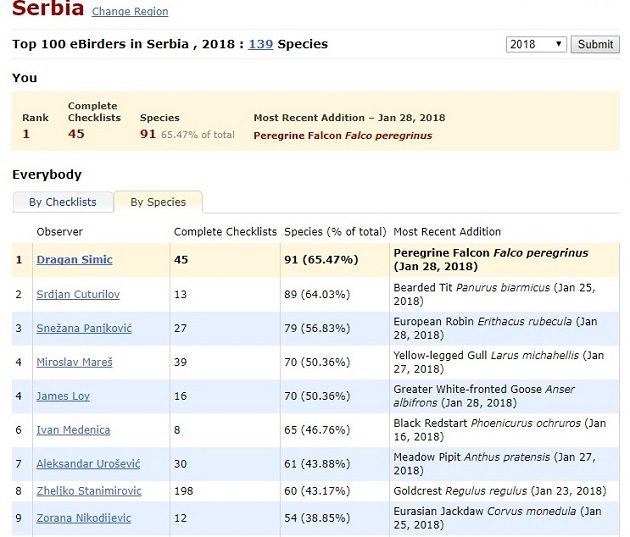
Task: Open Srdjan Cuturilov's profile link
Action: [78, 294]
